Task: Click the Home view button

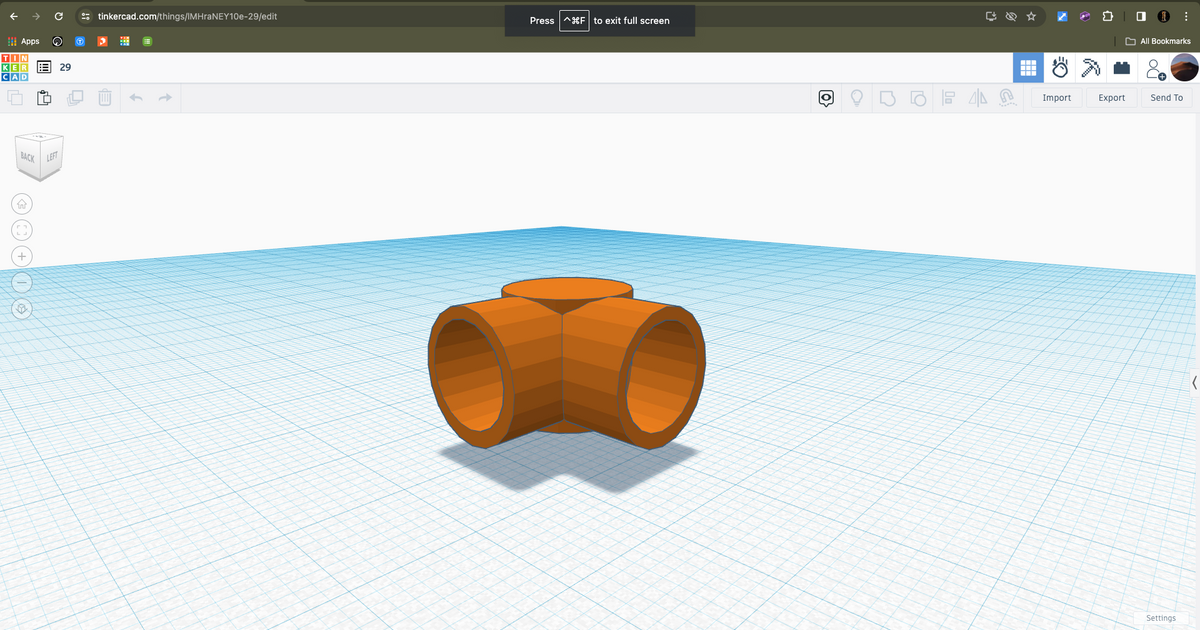Action: [x=22, y=204]
